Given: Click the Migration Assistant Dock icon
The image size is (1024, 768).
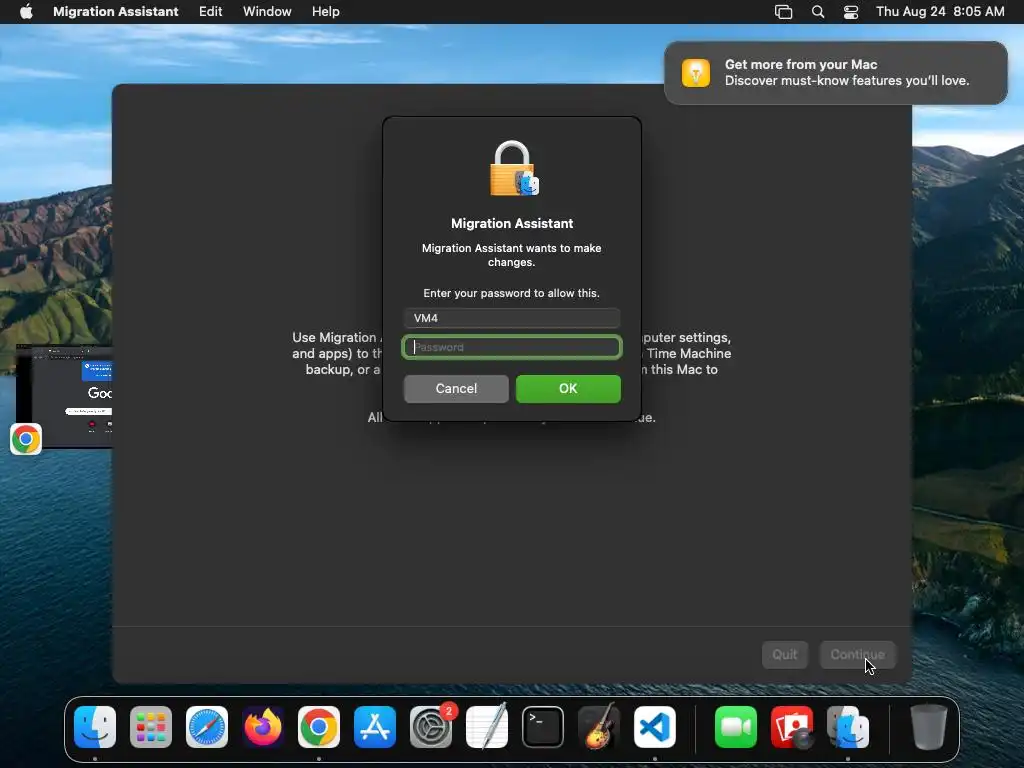Looking at the screenshot, I should click(x=848, y=727).
